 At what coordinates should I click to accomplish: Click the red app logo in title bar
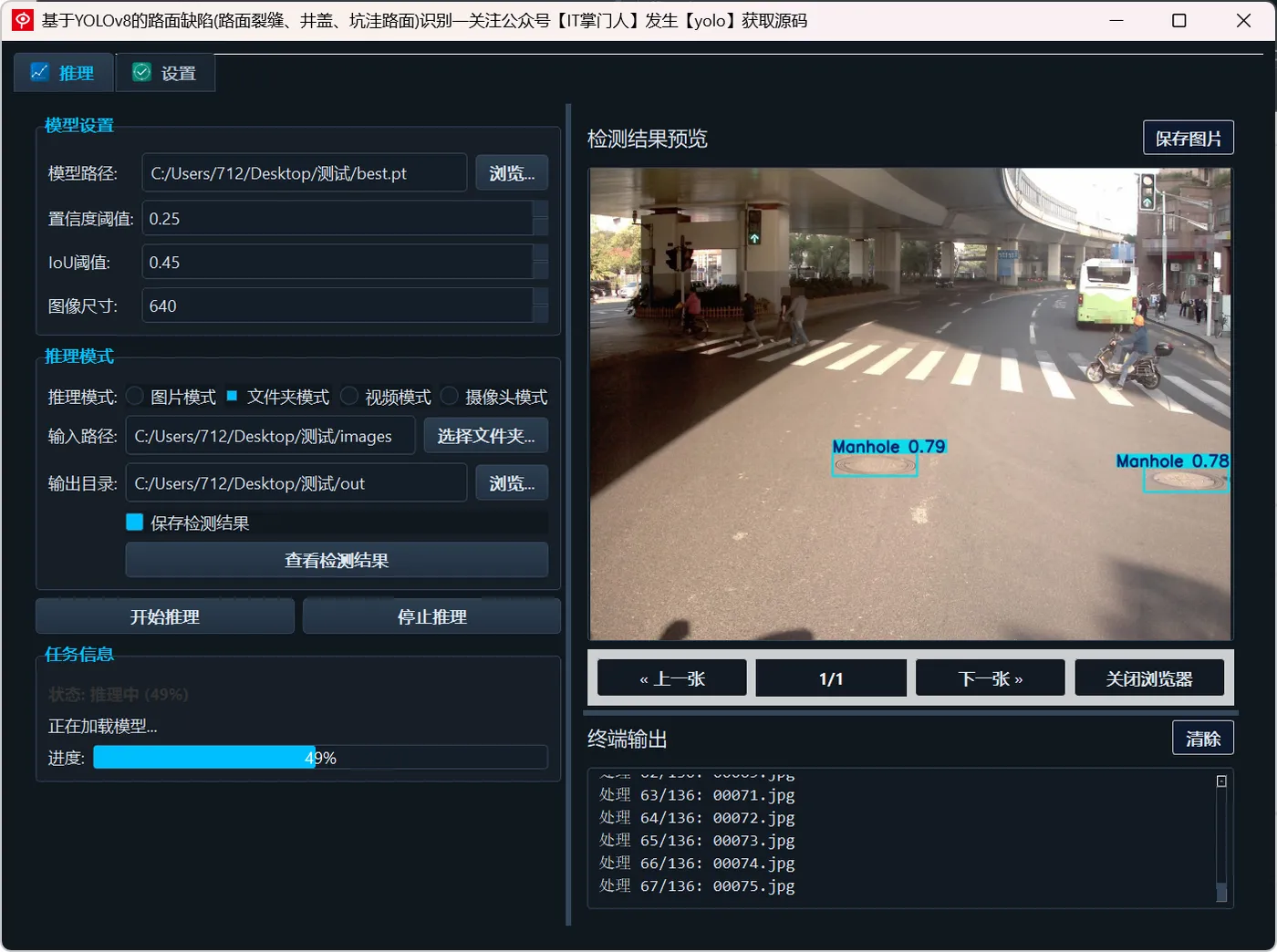(x=23, y=20)
